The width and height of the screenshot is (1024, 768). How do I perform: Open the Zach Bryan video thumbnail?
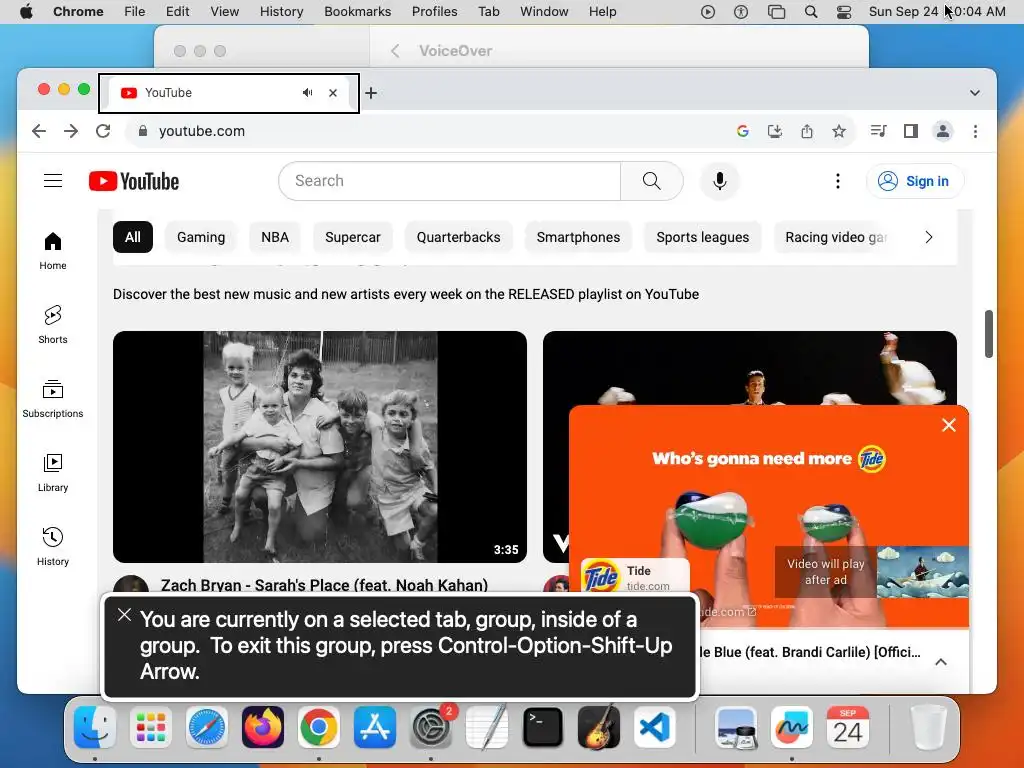[x=320, y=447]
